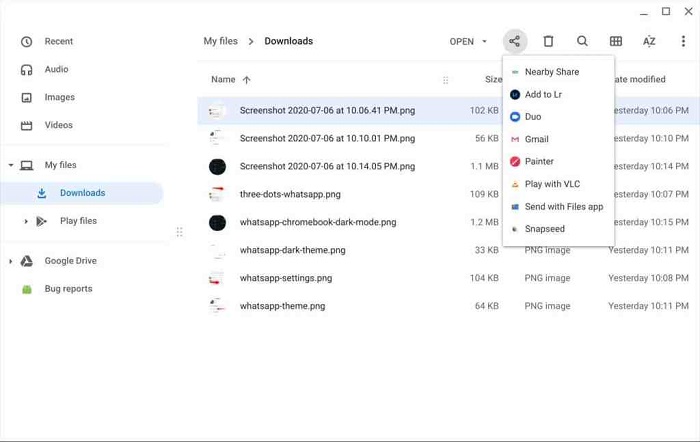Choose Snapseed from the share list
Screen dimensions: 700x442
(x=545, y=229)
